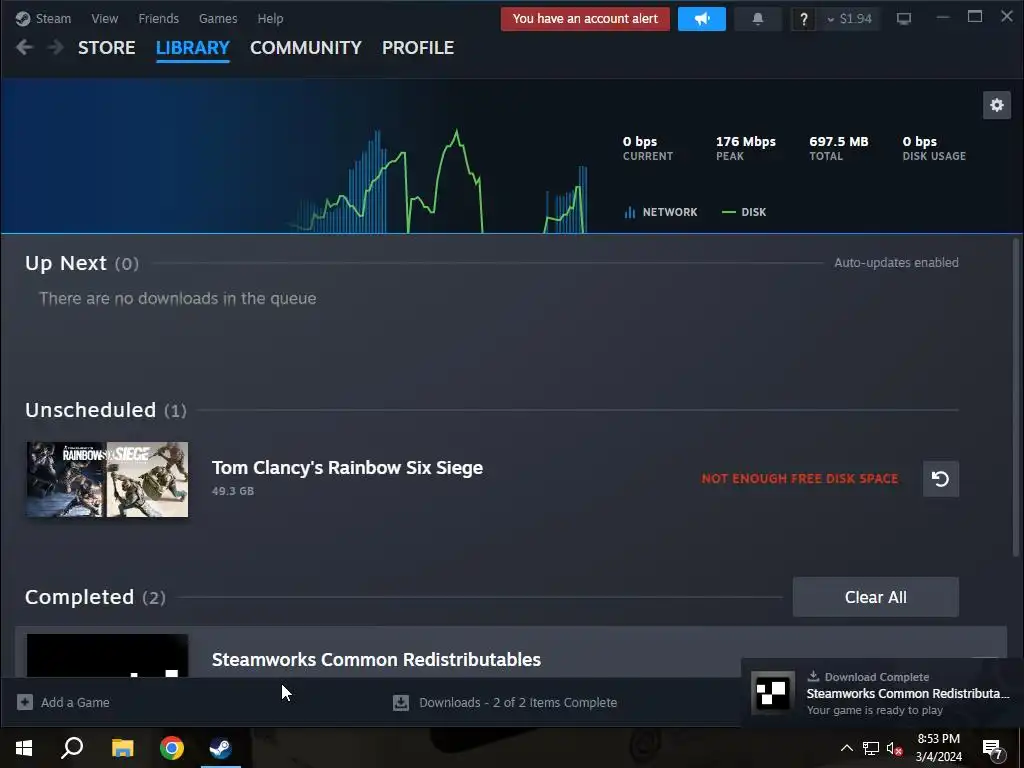
Task: Click the Steam taskbar icon
Action: click(221, 748)
